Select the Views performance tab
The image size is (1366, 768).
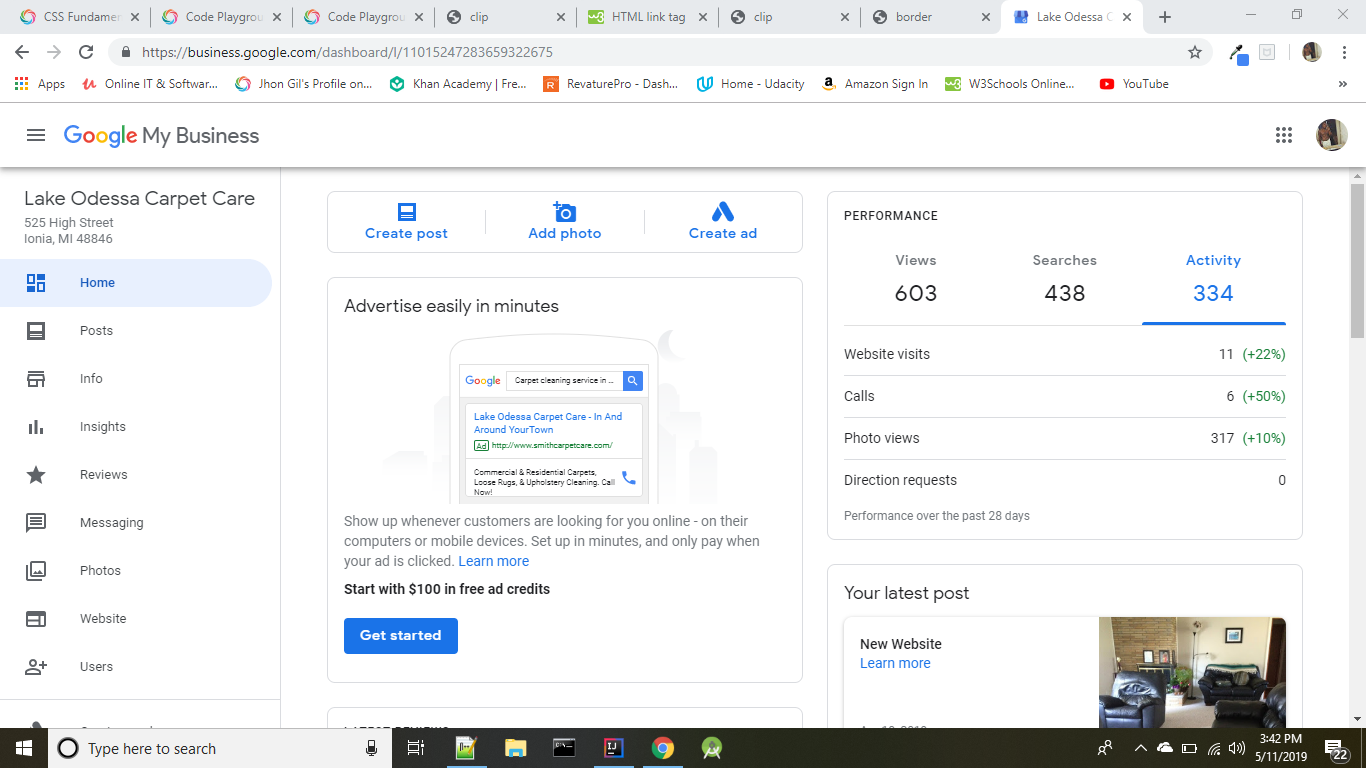(x=916, y=278)
